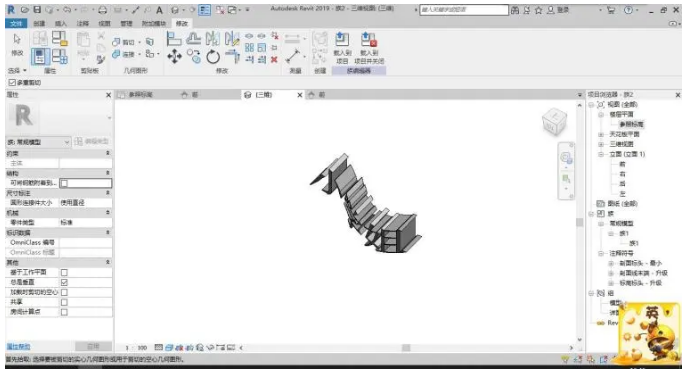The width and height of the screenshot is (687, 374).
Task: Select the Trim/Extend to Corner tool
Action: pos(232,56)
